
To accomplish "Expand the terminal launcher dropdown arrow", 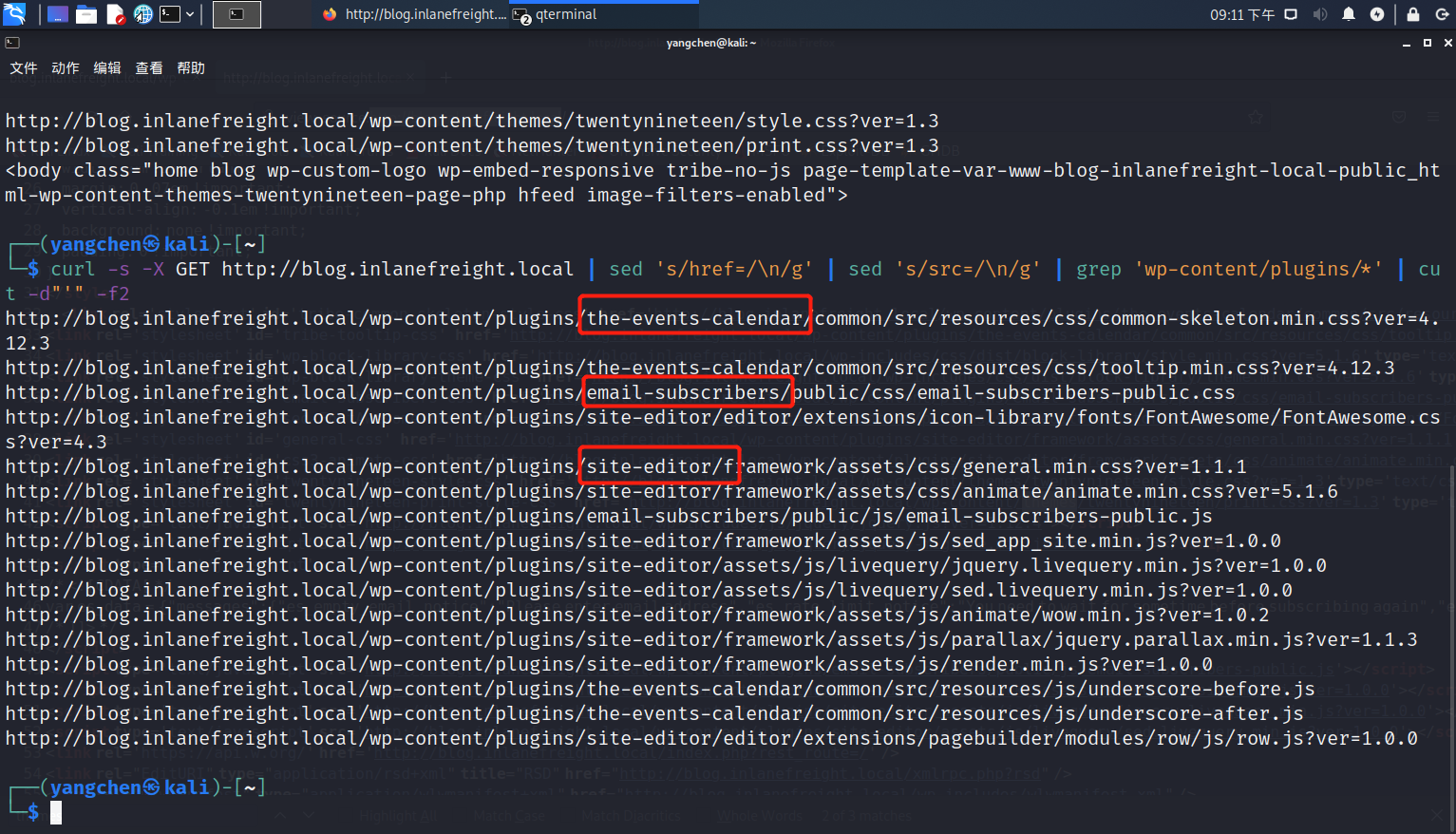I will click(x=190, y=14).
